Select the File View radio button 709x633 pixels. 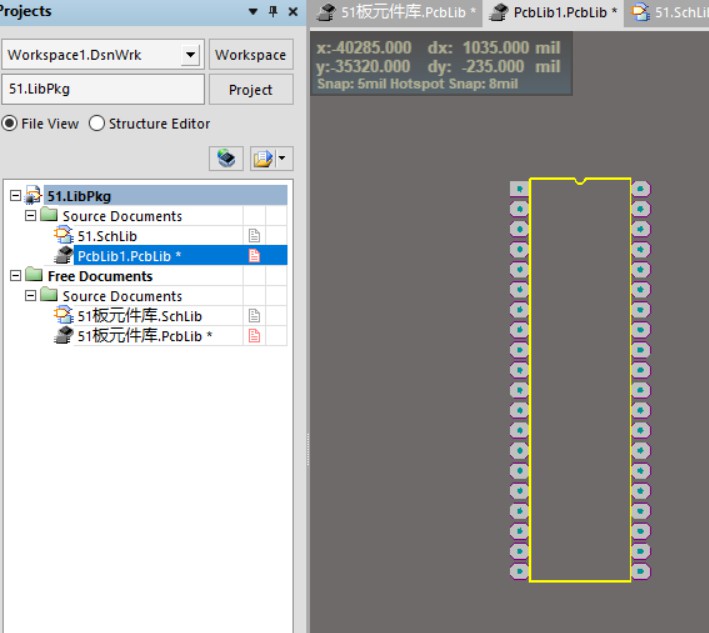(9, 123)
